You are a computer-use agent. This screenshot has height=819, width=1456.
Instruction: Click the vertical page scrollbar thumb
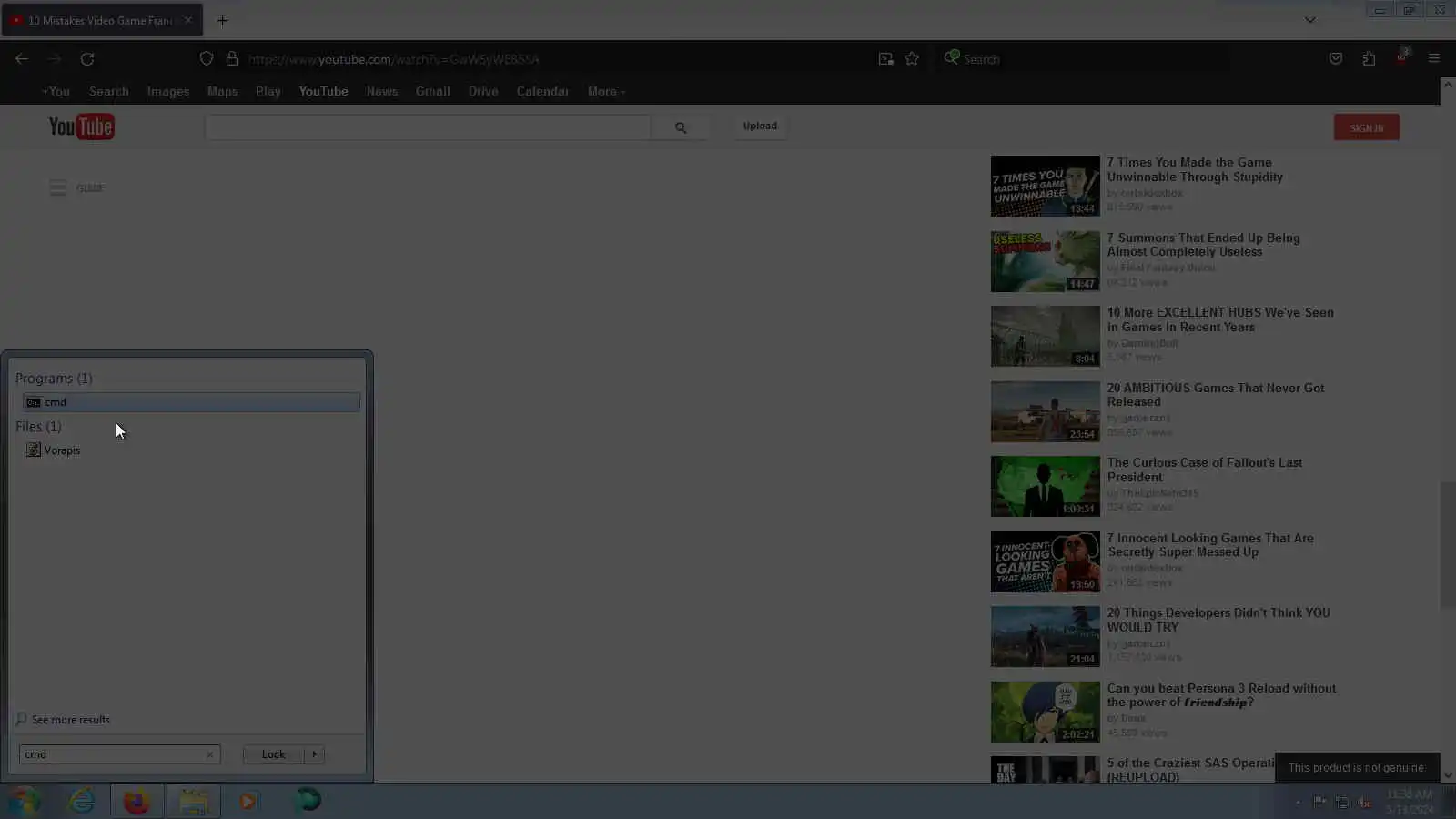point(1448,546)
